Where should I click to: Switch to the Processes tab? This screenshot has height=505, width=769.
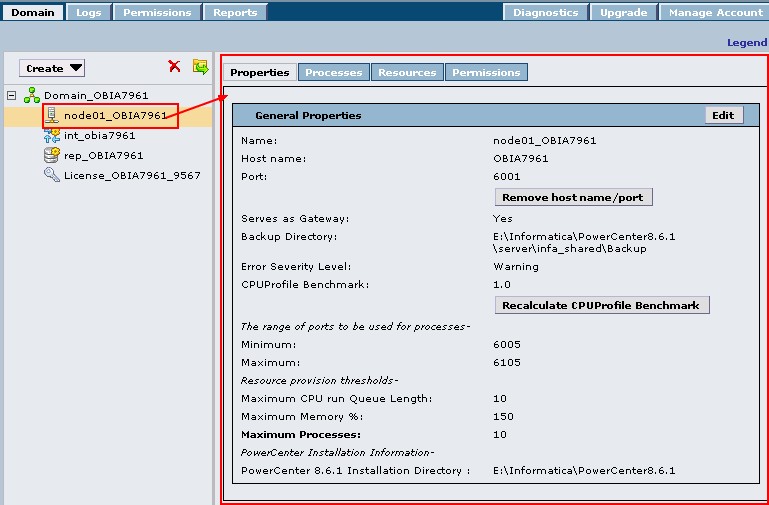click(334, 72)
